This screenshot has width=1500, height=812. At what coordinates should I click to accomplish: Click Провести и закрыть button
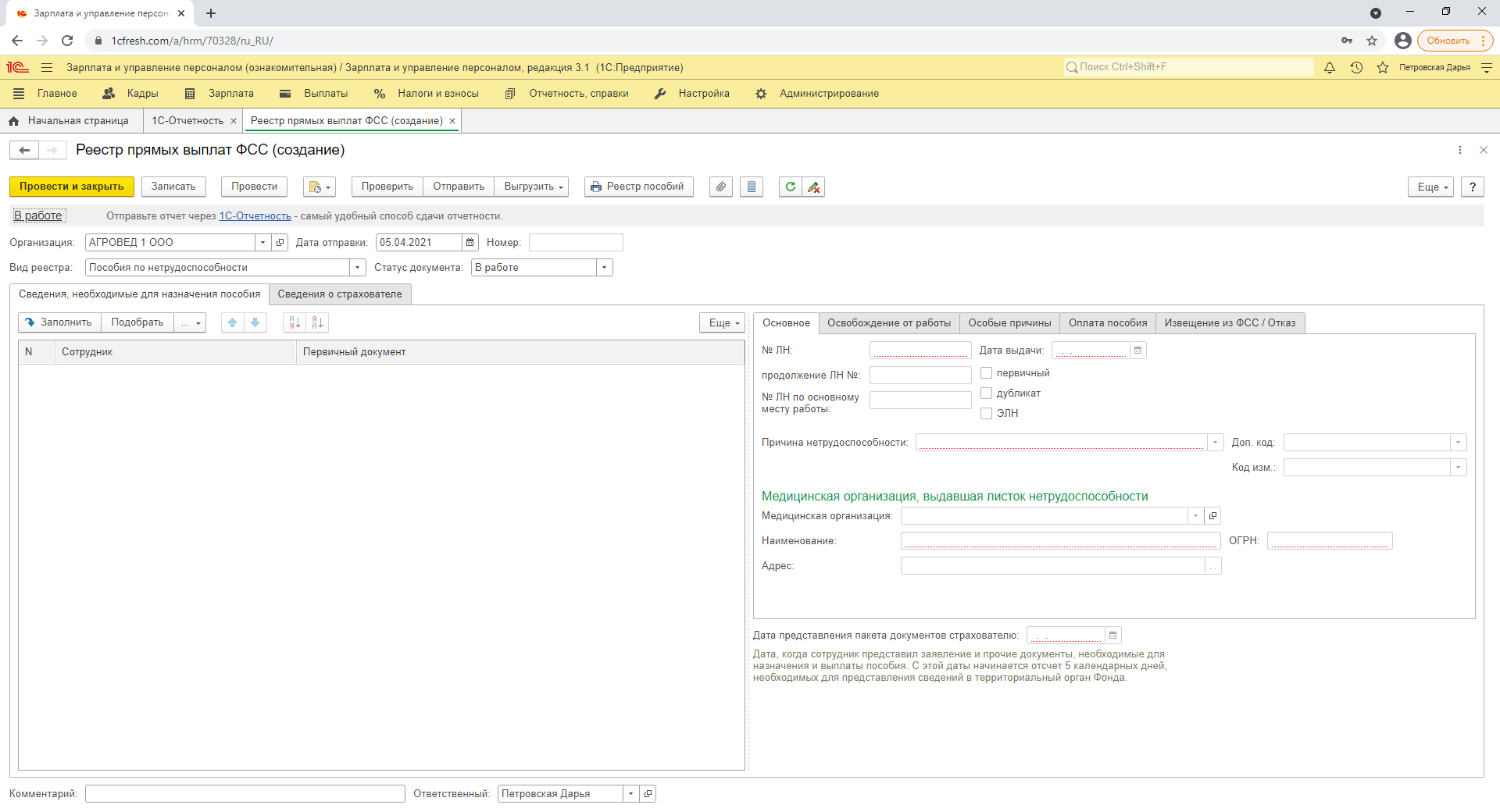[x=71, y=187]
